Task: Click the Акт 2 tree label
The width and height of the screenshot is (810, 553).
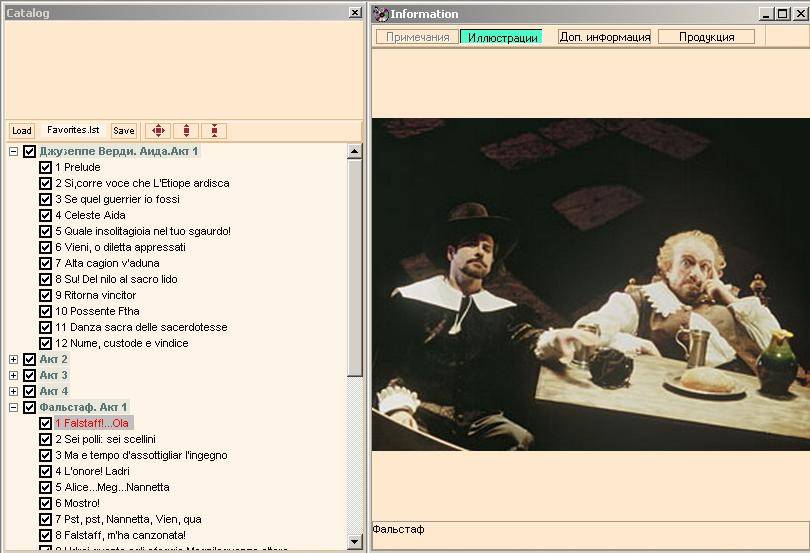Action: 53,359
